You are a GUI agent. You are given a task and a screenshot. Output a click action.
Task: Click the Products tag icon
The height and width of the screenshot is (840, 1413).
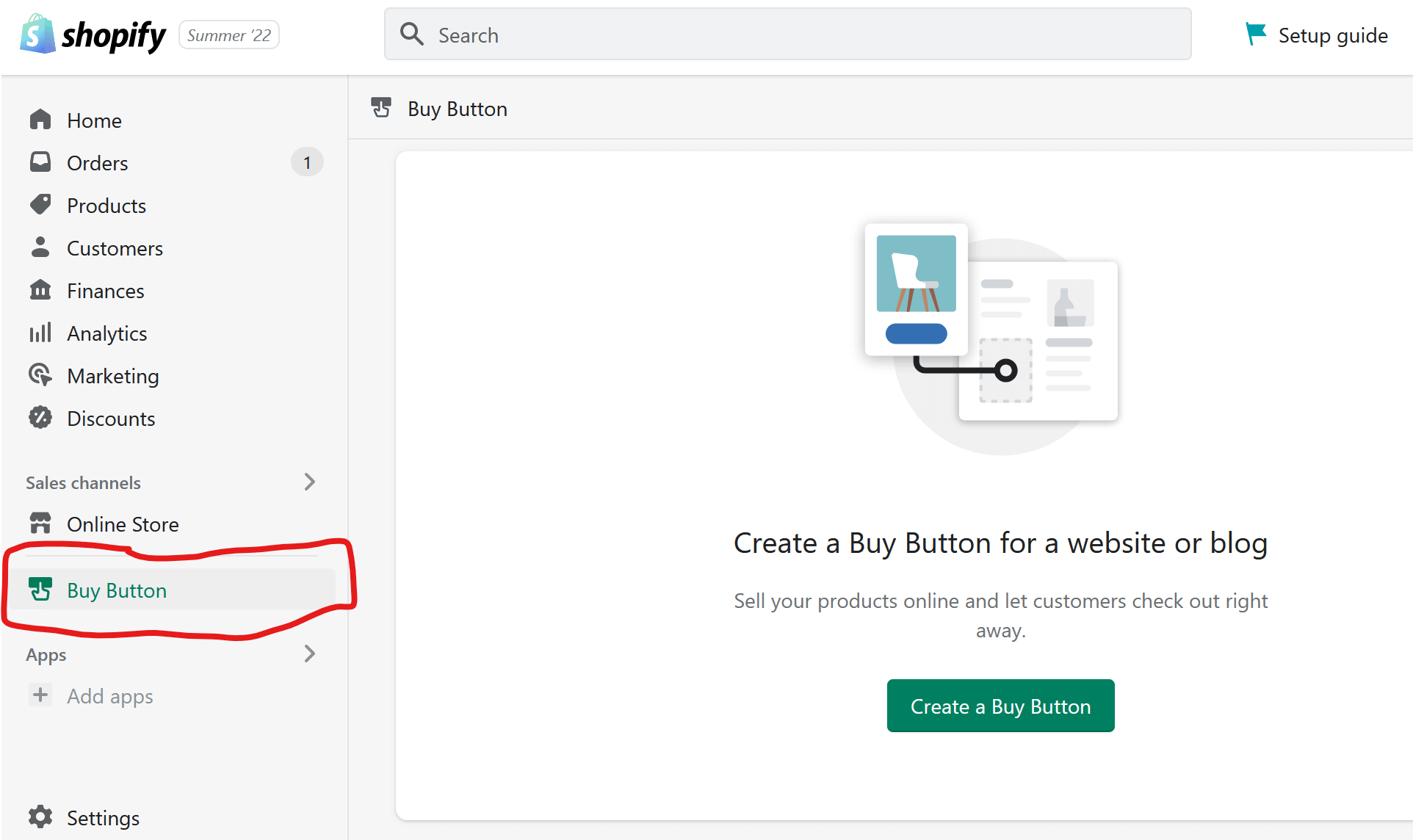coord(40,204)
